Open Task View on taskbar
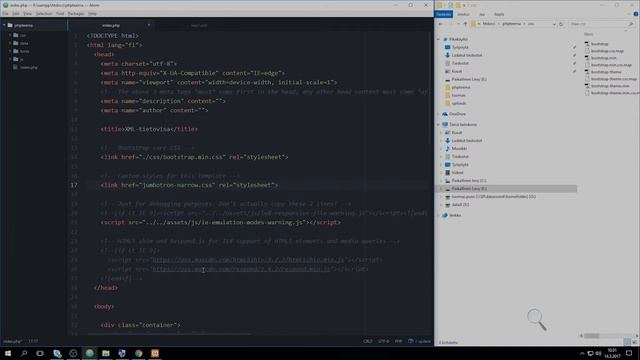Image resolution: width=640 pixels, height=360 pixels. pos(40,353)
